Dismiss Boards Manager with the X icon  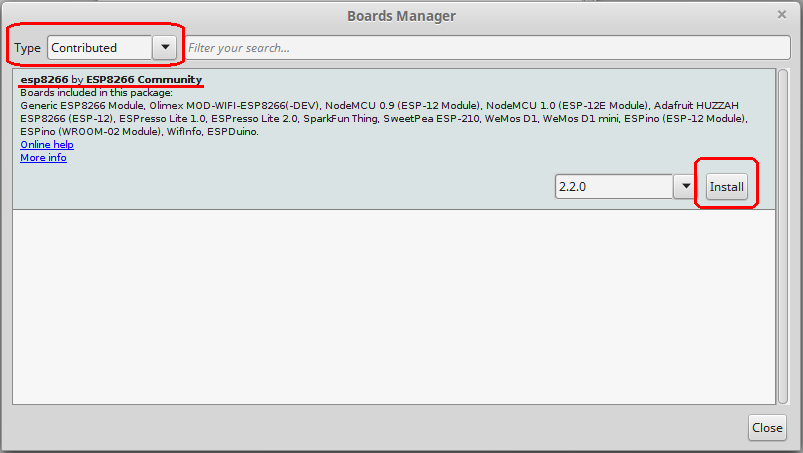781,15
